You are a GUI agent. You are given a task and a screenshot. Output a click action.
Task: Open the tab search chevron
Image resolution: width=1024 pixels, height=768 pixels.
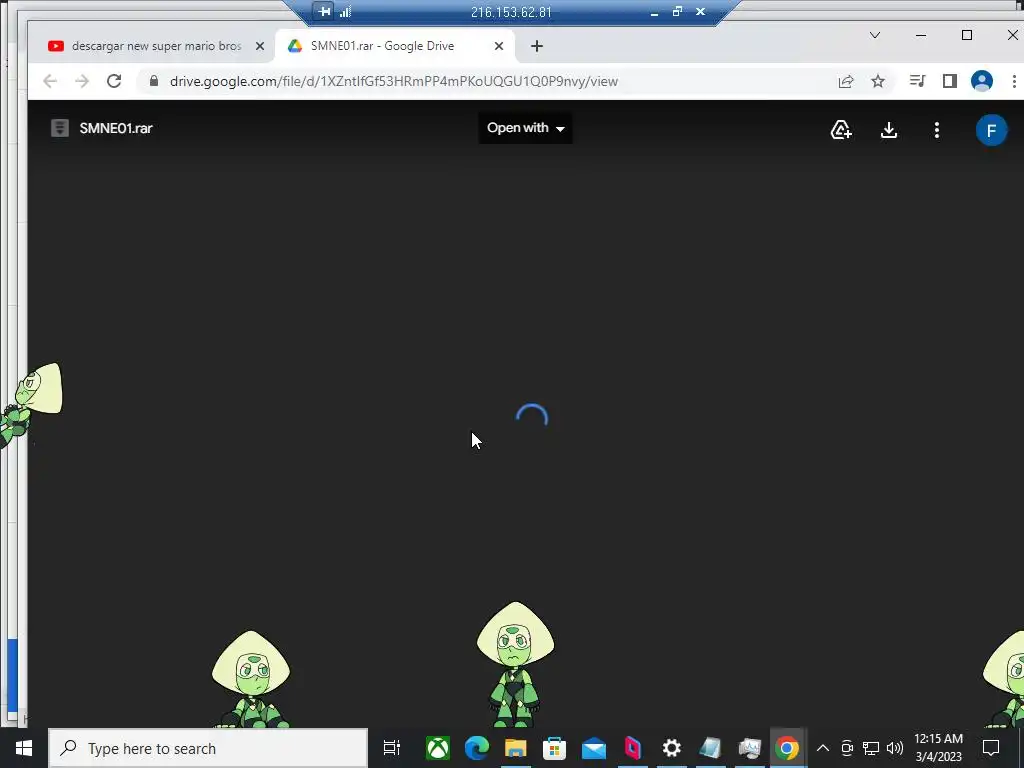pos(874,35)
